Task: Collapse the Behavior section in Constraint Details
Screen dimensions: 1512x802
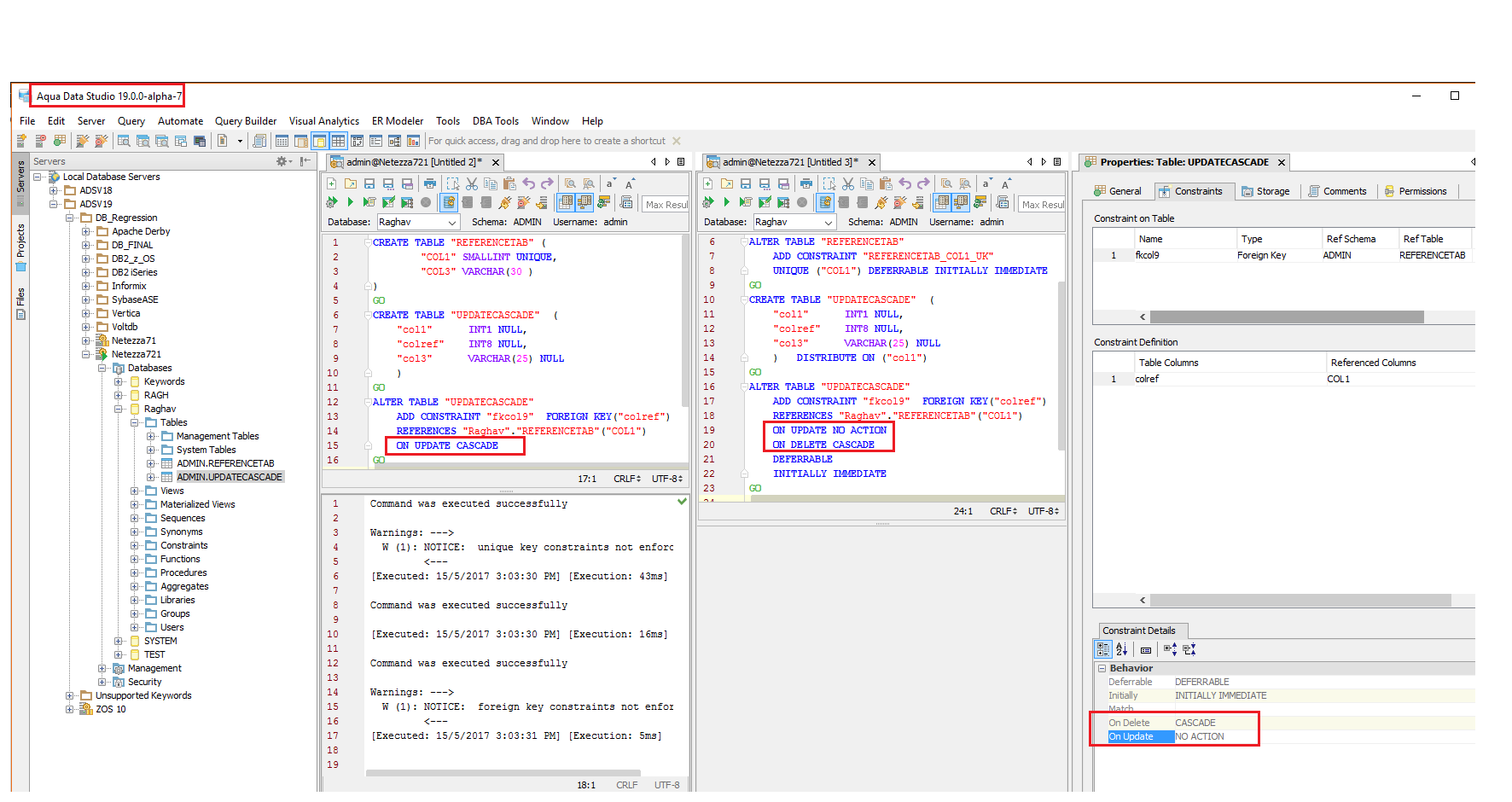Action: [1102, 668]
